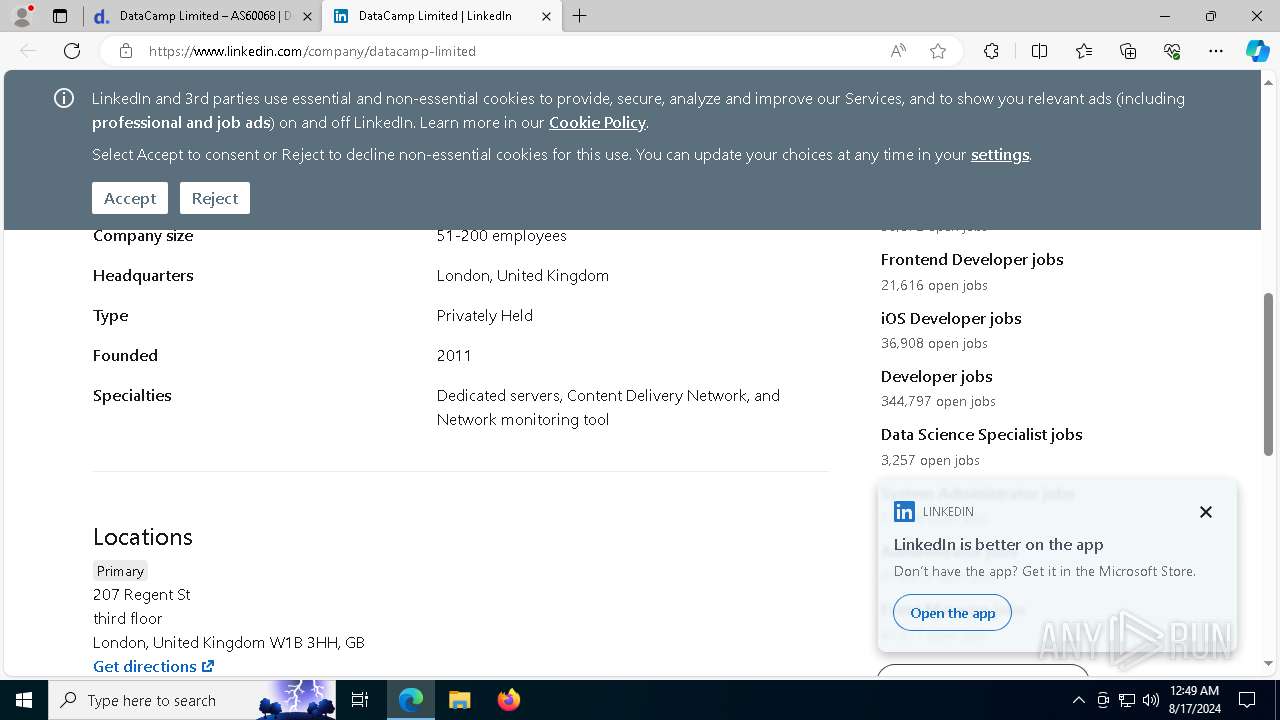Click the 'Locations' heading

[x=143, y=537]
